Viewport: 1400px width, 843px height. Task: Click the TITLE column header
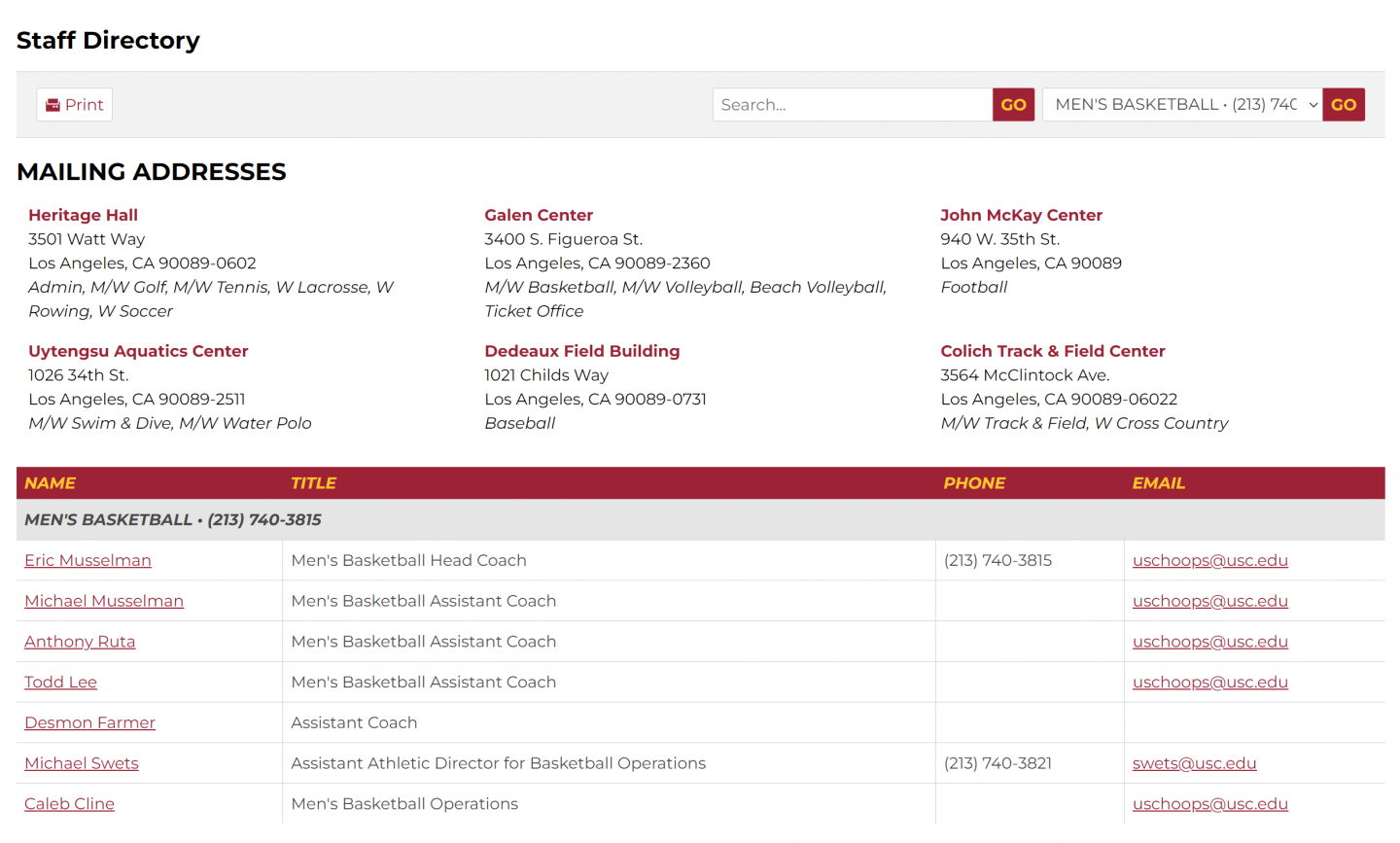(x=313, y=483)
